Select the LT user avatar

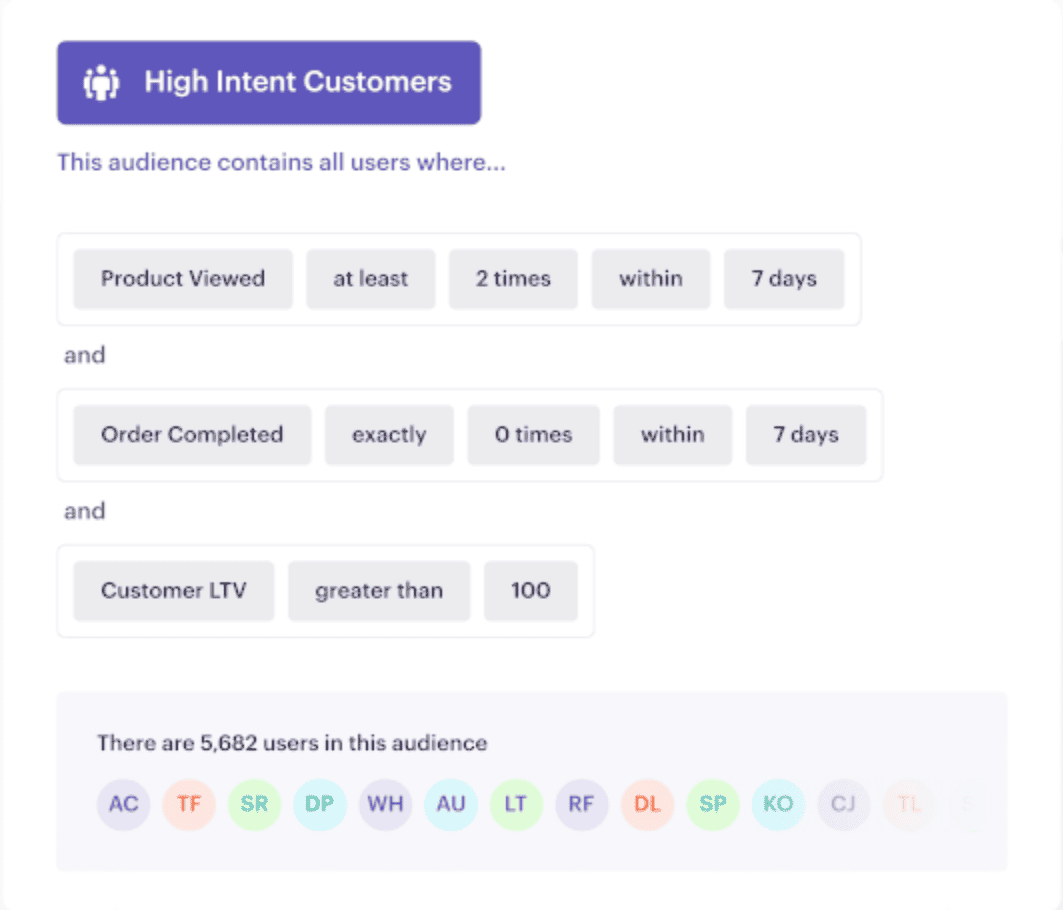click(516, 804)
